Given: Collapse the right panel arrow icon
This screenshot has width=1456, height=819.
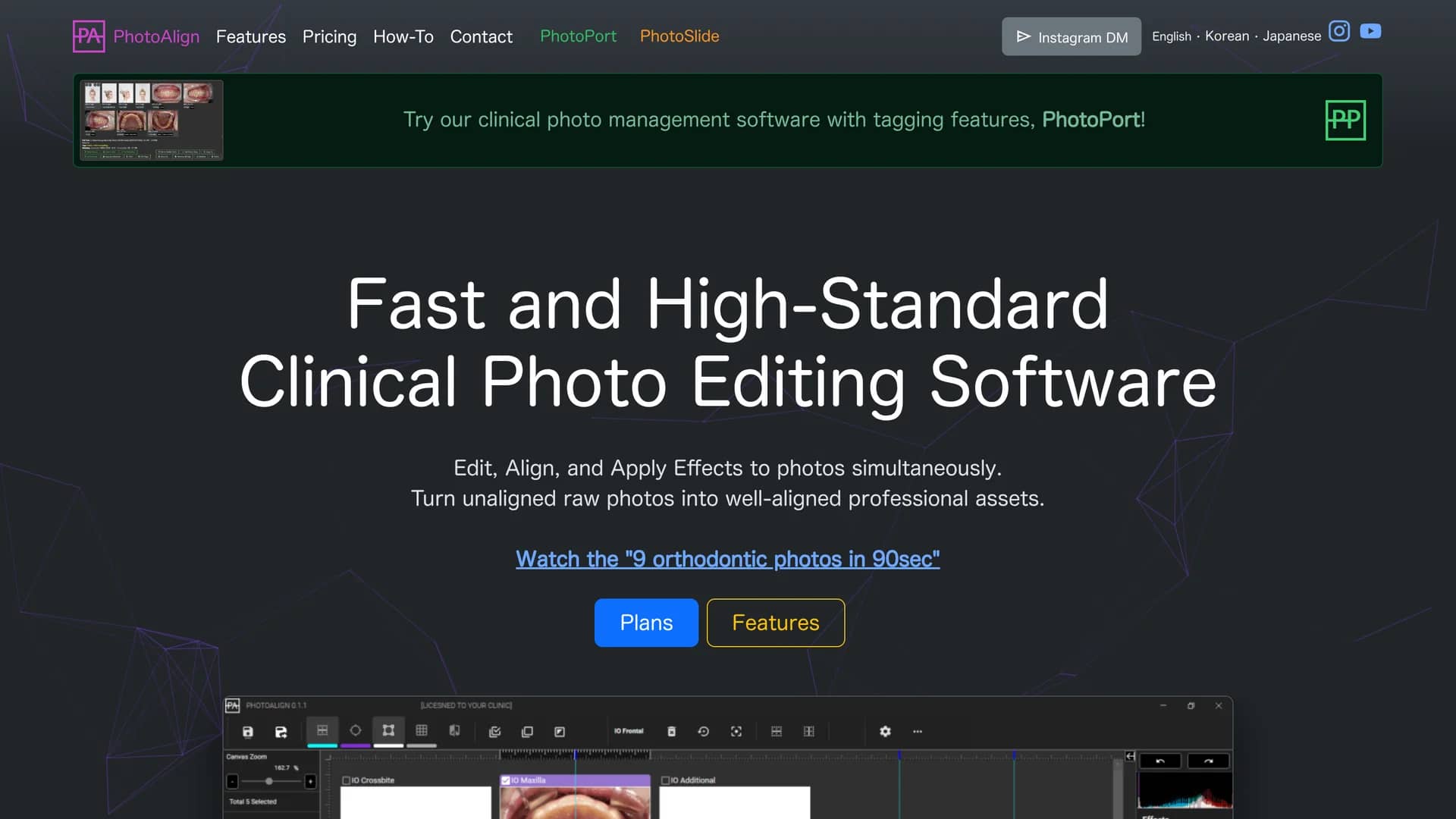Looking at the screenshot, I should pos(1130,756).
